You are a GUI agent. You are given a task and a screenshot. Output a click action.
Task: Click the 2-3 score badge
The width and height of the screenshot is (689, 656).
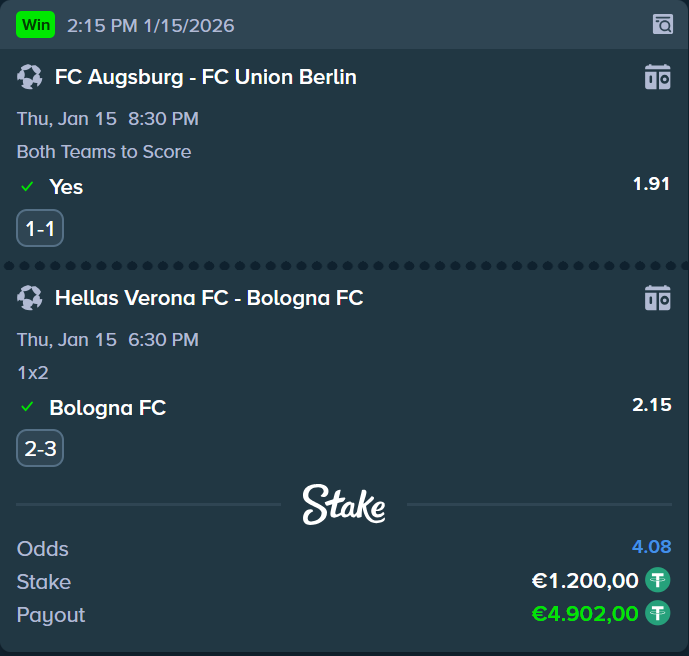click(40, 449)
